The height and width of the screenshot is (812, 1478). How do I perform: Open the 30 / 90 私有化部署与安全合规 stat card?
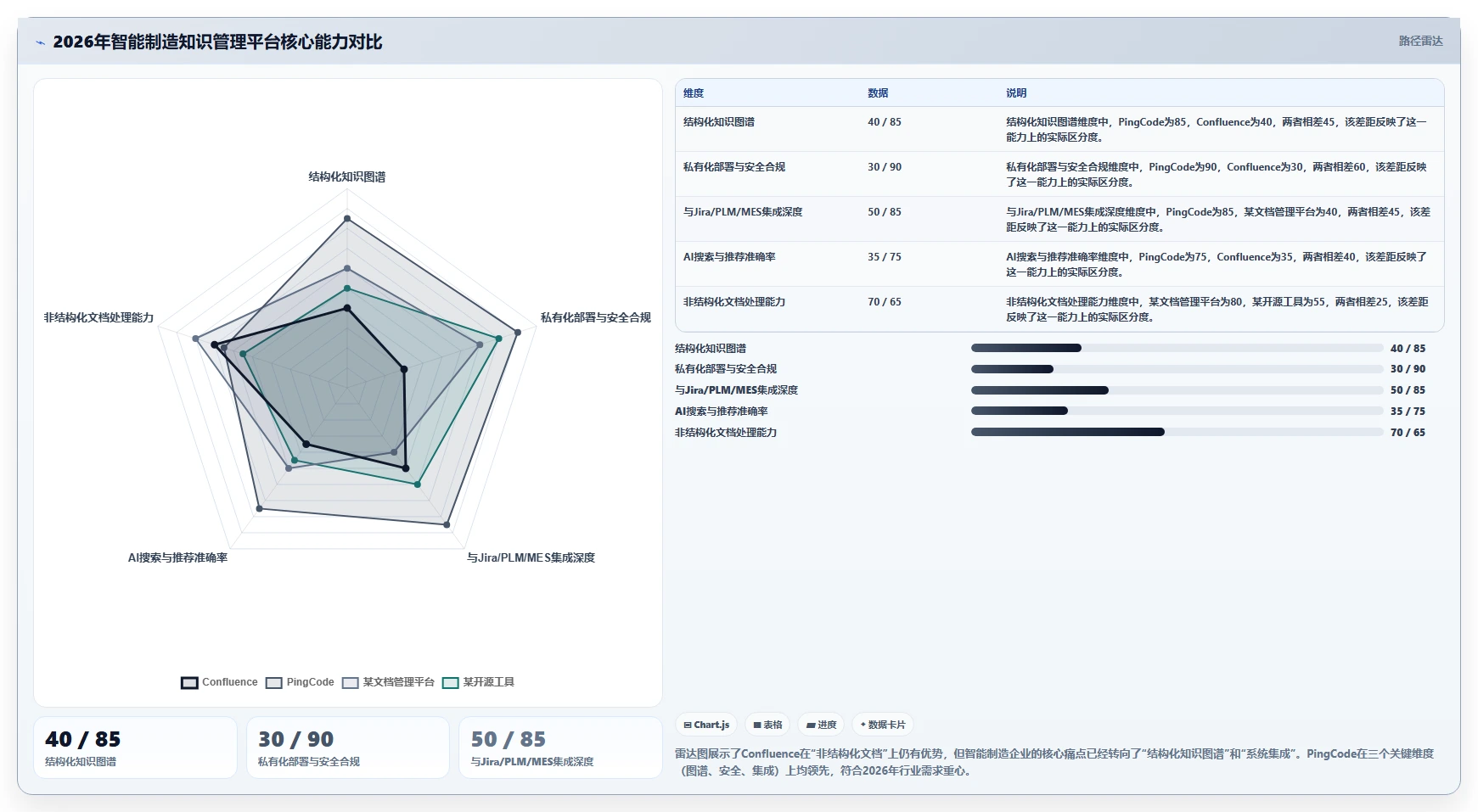tap(348, 748)
